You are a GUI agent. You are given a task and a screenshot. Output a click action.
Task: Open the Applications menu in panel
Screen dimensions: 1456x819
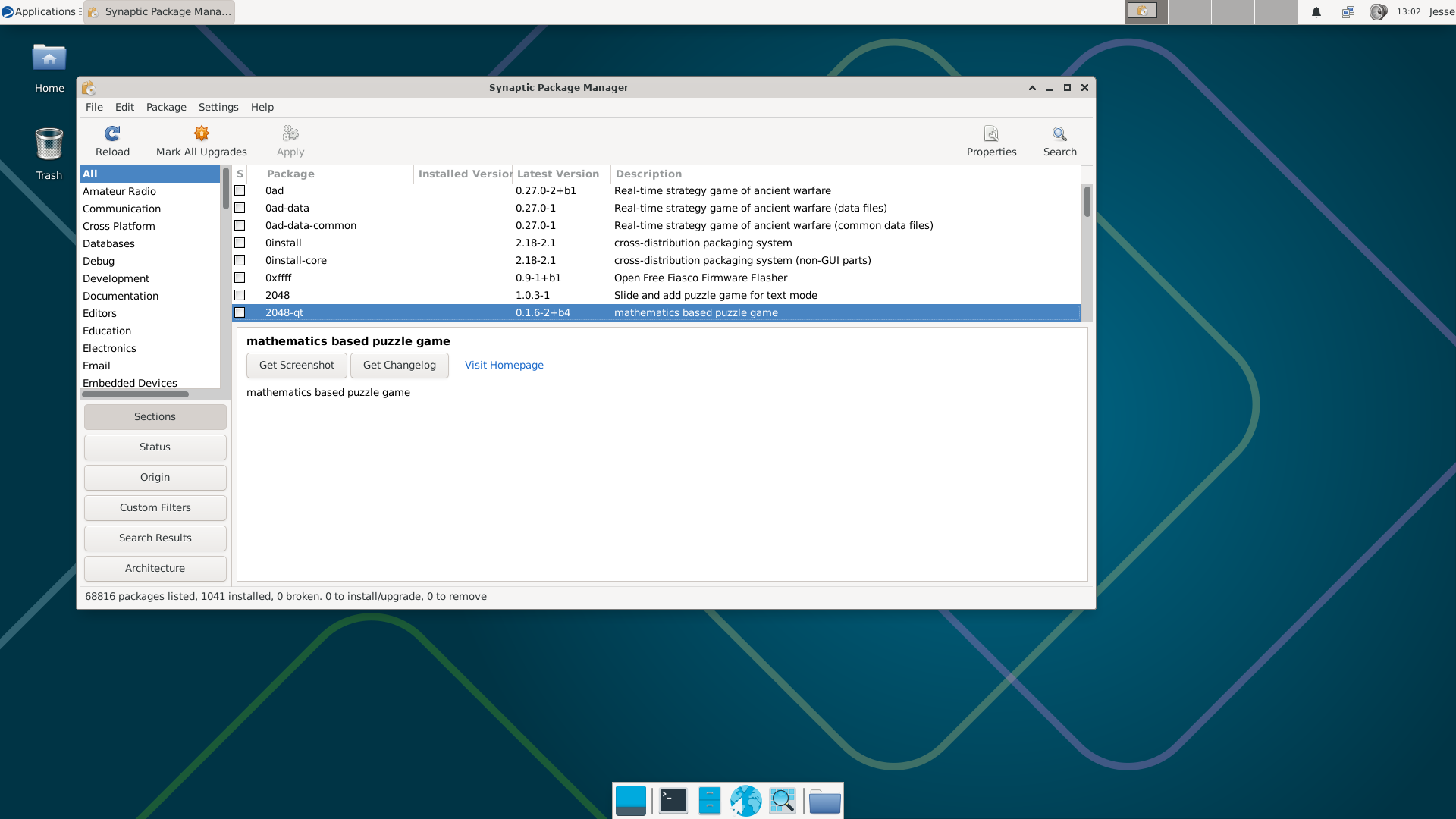pyautogui.click(x=39, y=11)
